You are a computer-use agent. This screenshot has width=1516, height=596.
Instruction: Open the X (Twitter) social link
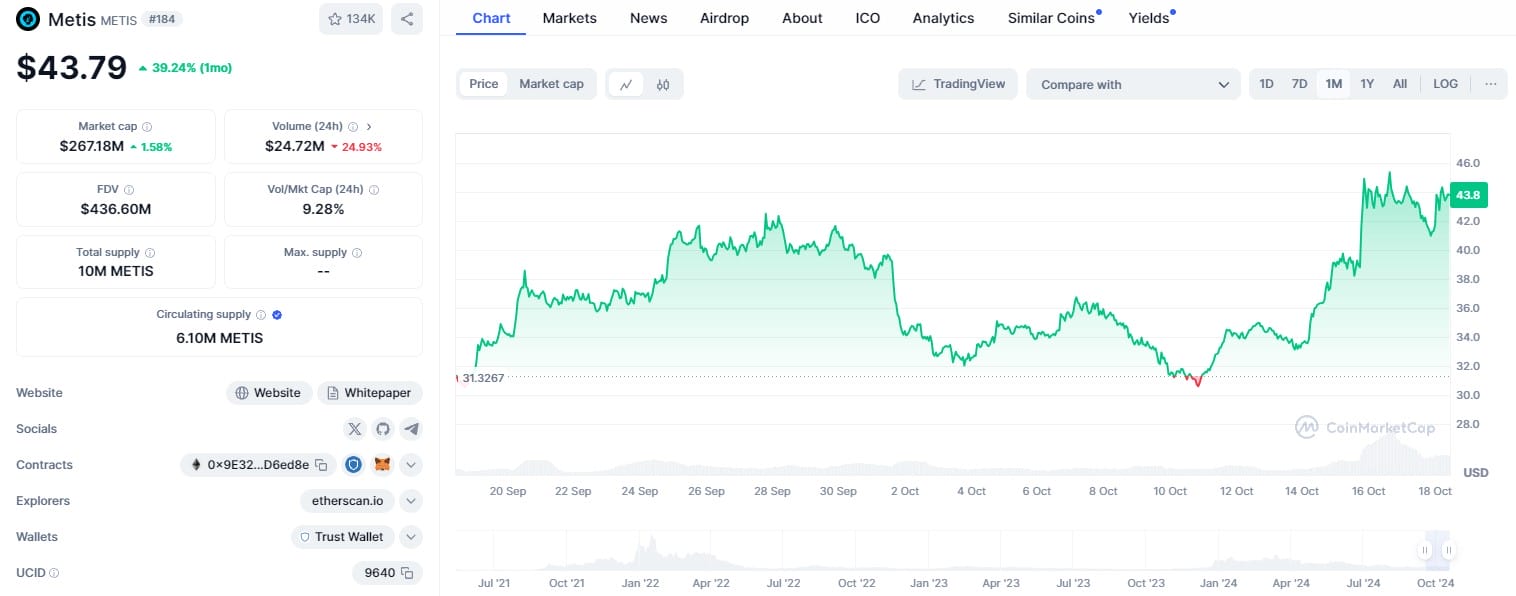coord(354,429)
